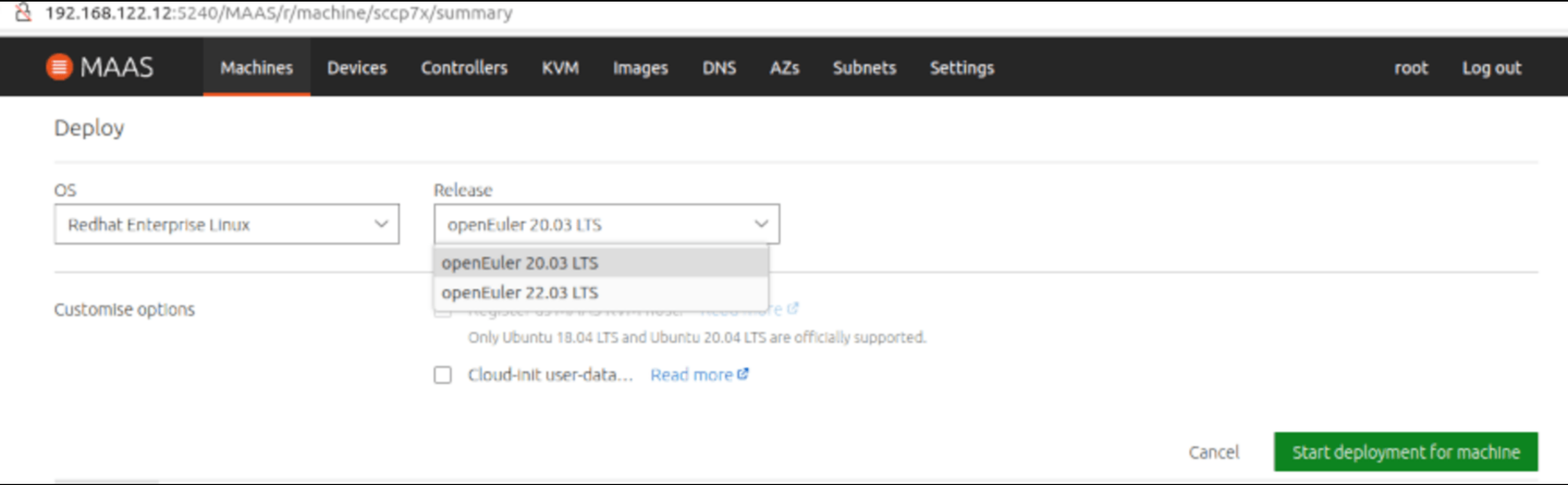The image size is (1568, 485).
Task: Open the KVM page
Action: pos(560,67)
